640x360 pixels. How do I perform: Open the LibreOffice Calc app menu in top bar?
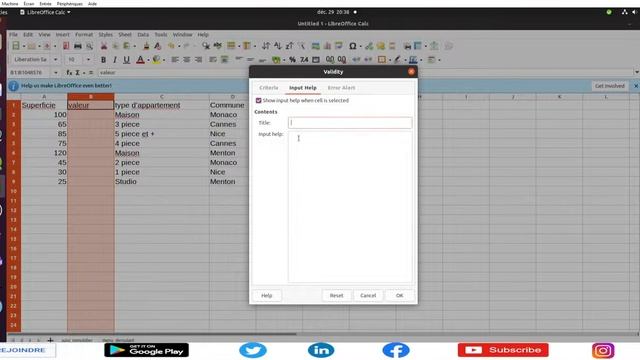[x=45, y=12]
